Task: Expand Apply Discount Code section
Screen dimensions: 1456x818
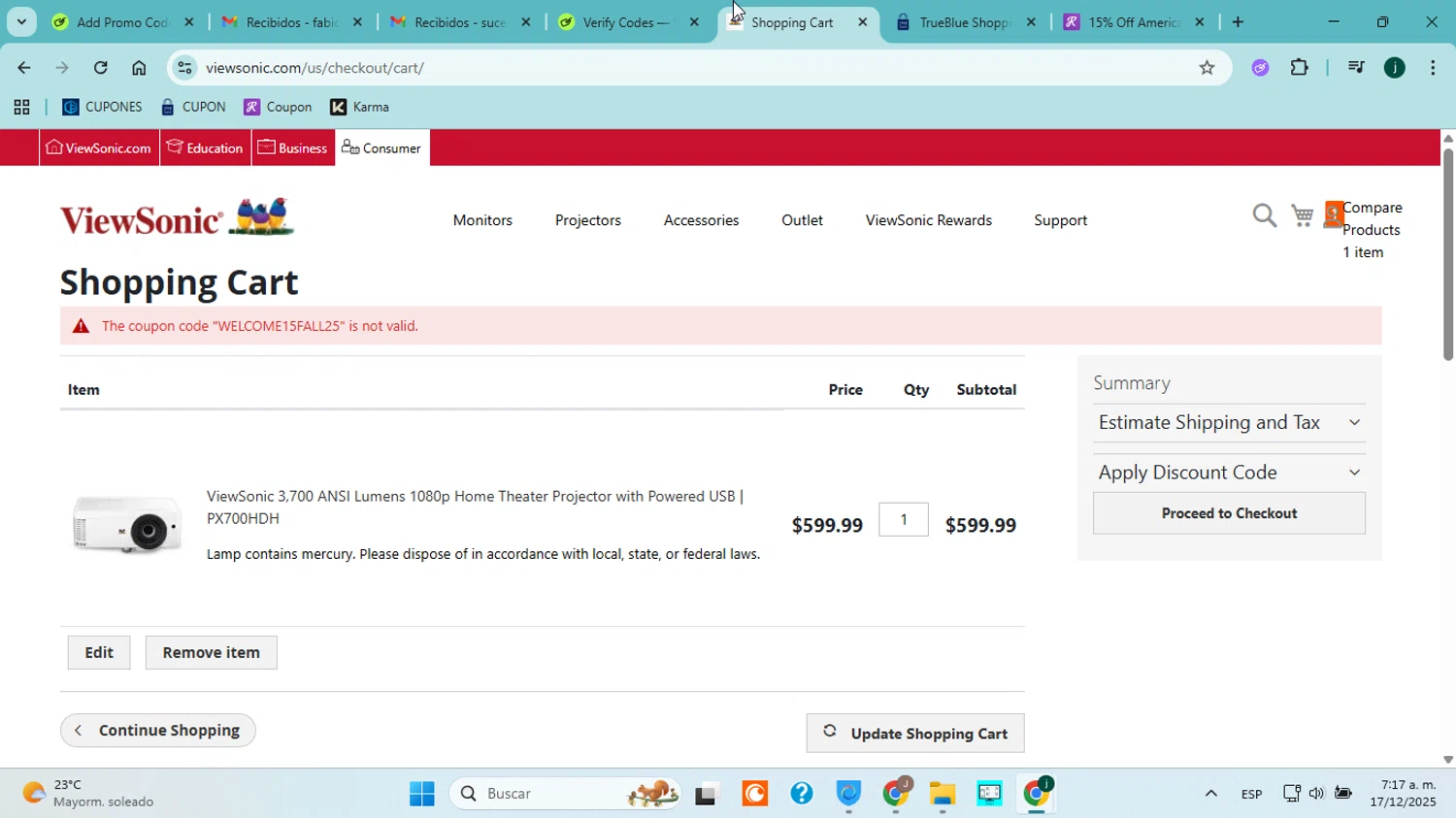Action: 1229,473
